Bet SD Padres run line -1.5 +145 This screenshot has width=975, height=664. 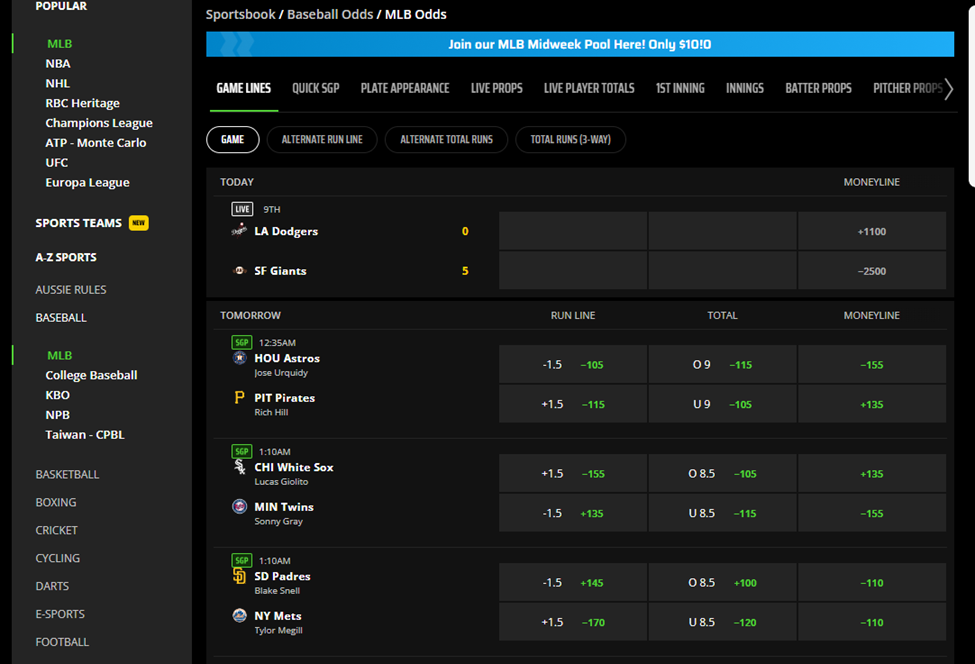(573, 583)
